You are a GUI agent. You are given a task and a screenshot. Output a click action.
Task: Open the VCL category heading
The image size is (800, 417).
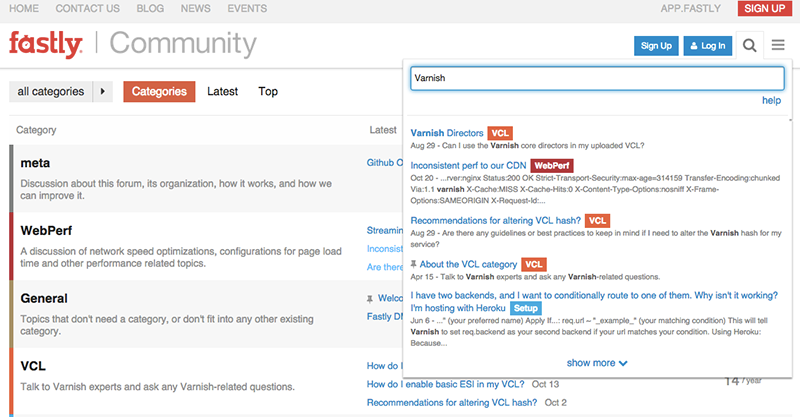tap(33, 366)
